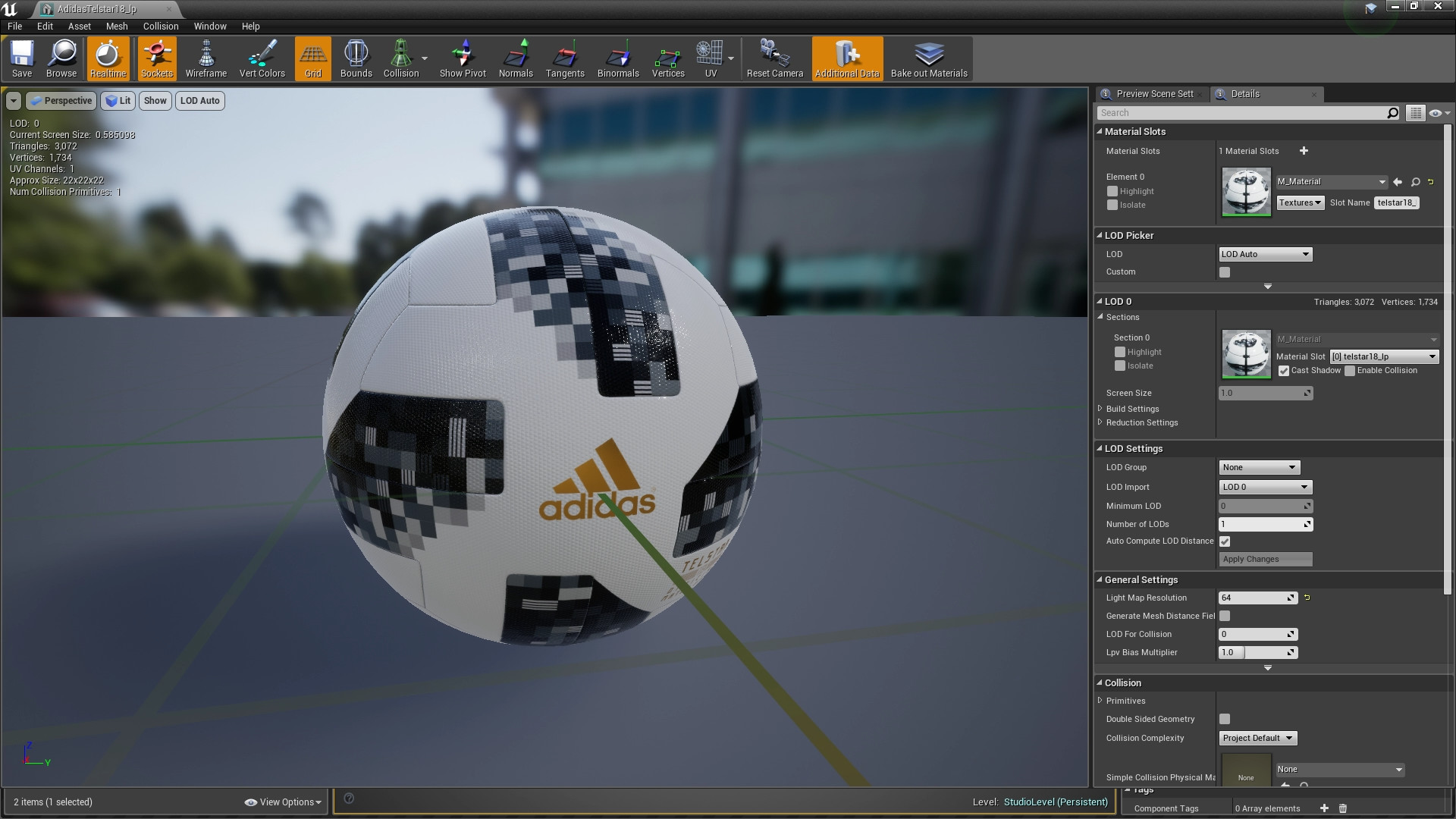The width and height of the screenshot is (1456, 819).
Task: Enable Highlight for Element 0
Action: tap(1112, 192)
